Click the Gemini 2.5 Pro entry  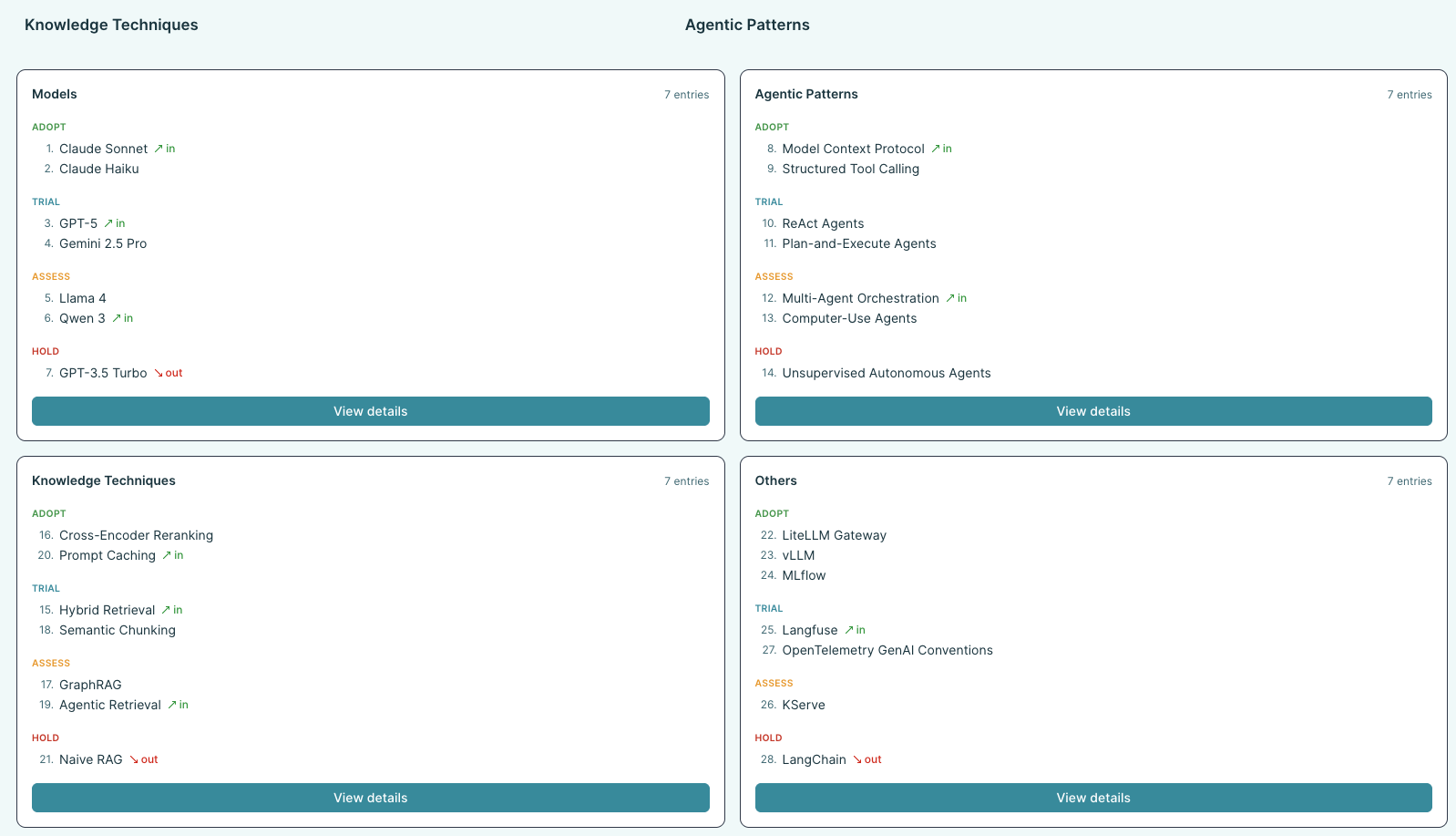coord(103,243)
